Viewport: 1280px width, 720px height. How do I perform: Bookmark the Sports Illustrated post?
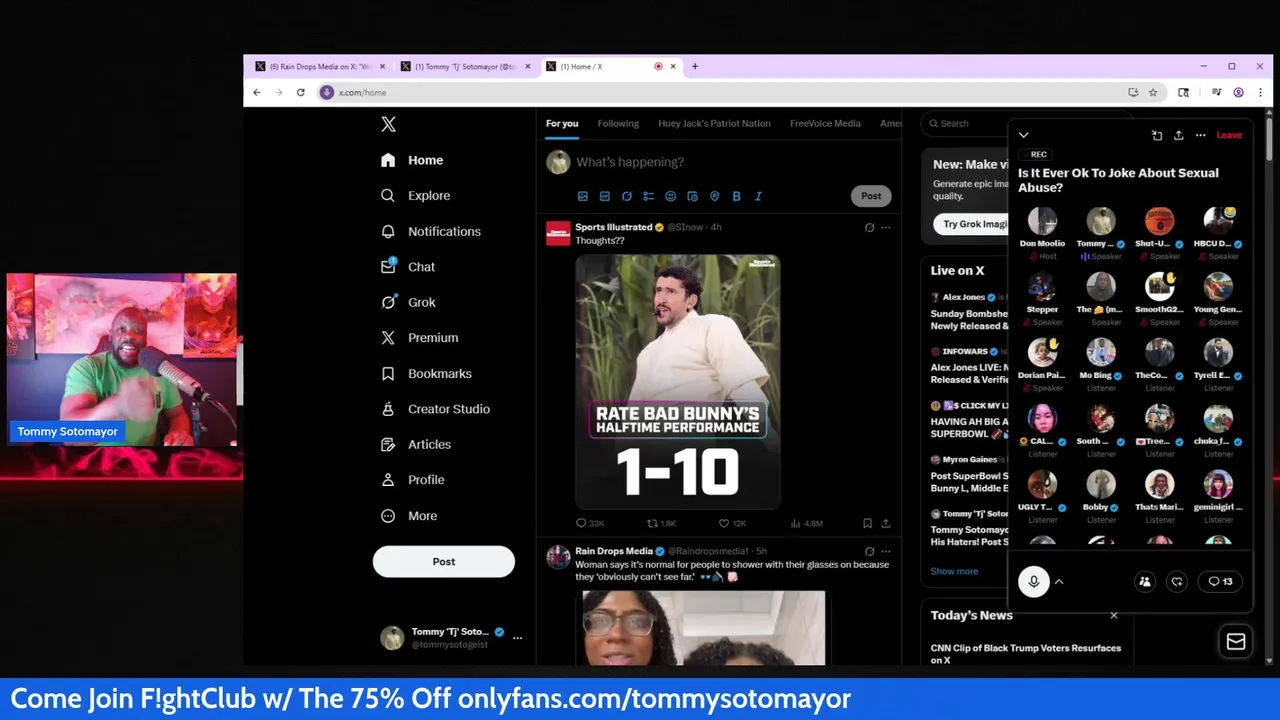[867, 523]
